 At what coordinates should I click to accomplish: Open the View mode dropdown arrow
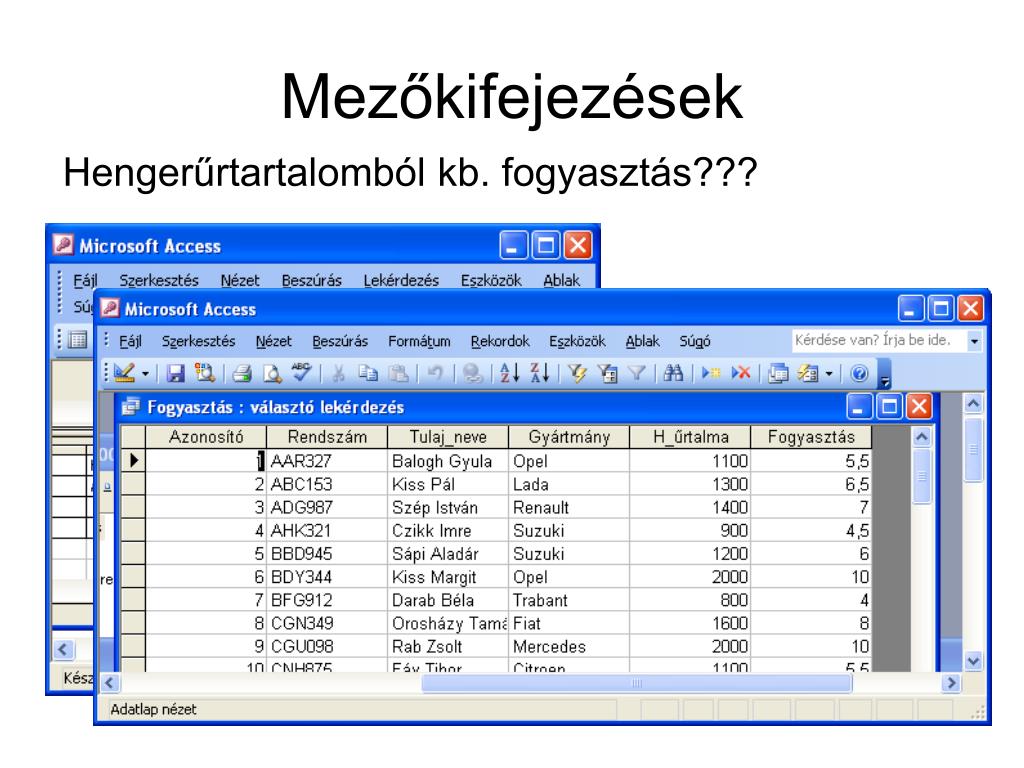[x=146, y=374]
